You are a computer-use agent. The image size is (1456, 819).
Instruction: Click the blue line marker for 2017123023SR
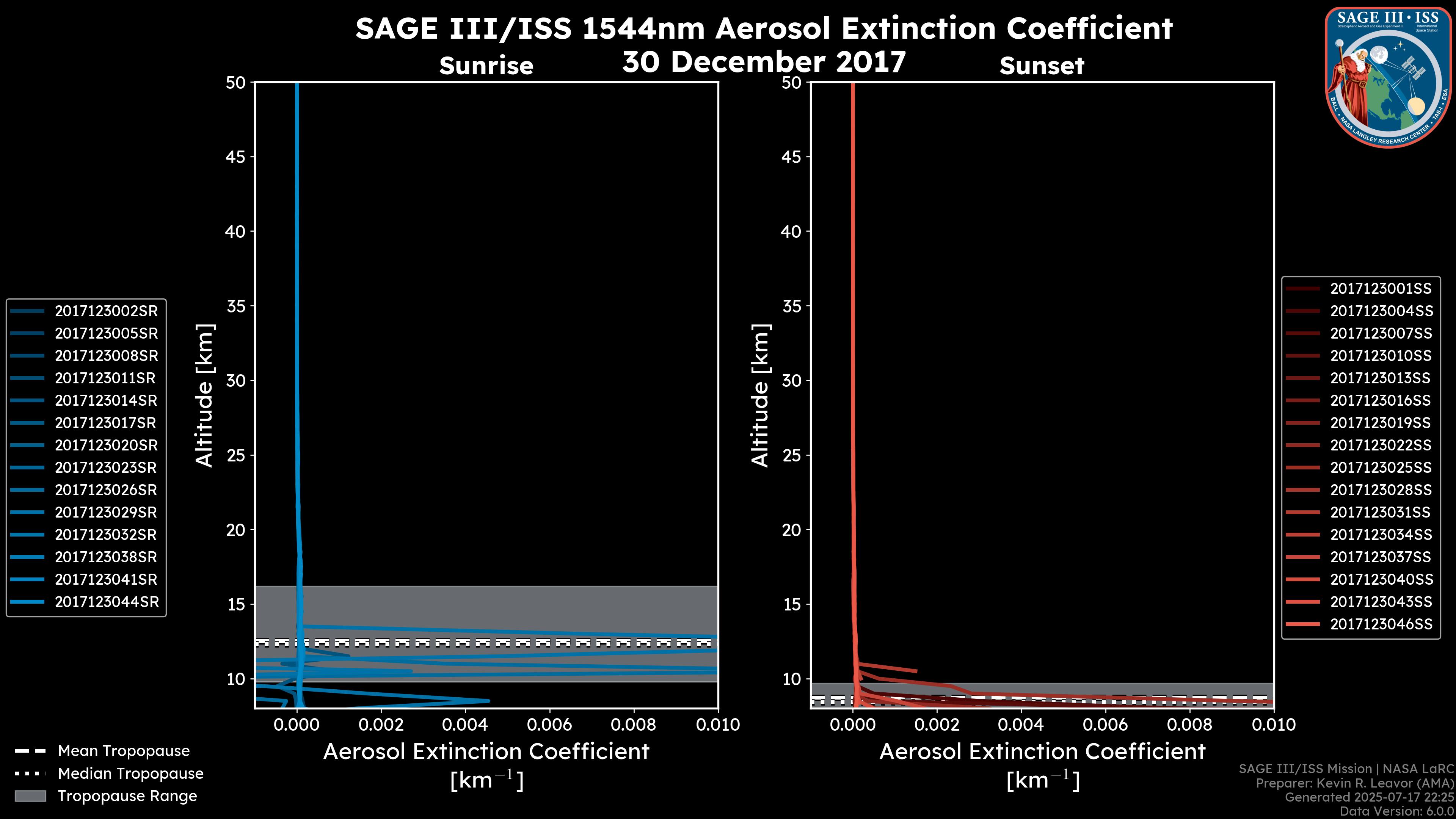[x=27, y=468]
